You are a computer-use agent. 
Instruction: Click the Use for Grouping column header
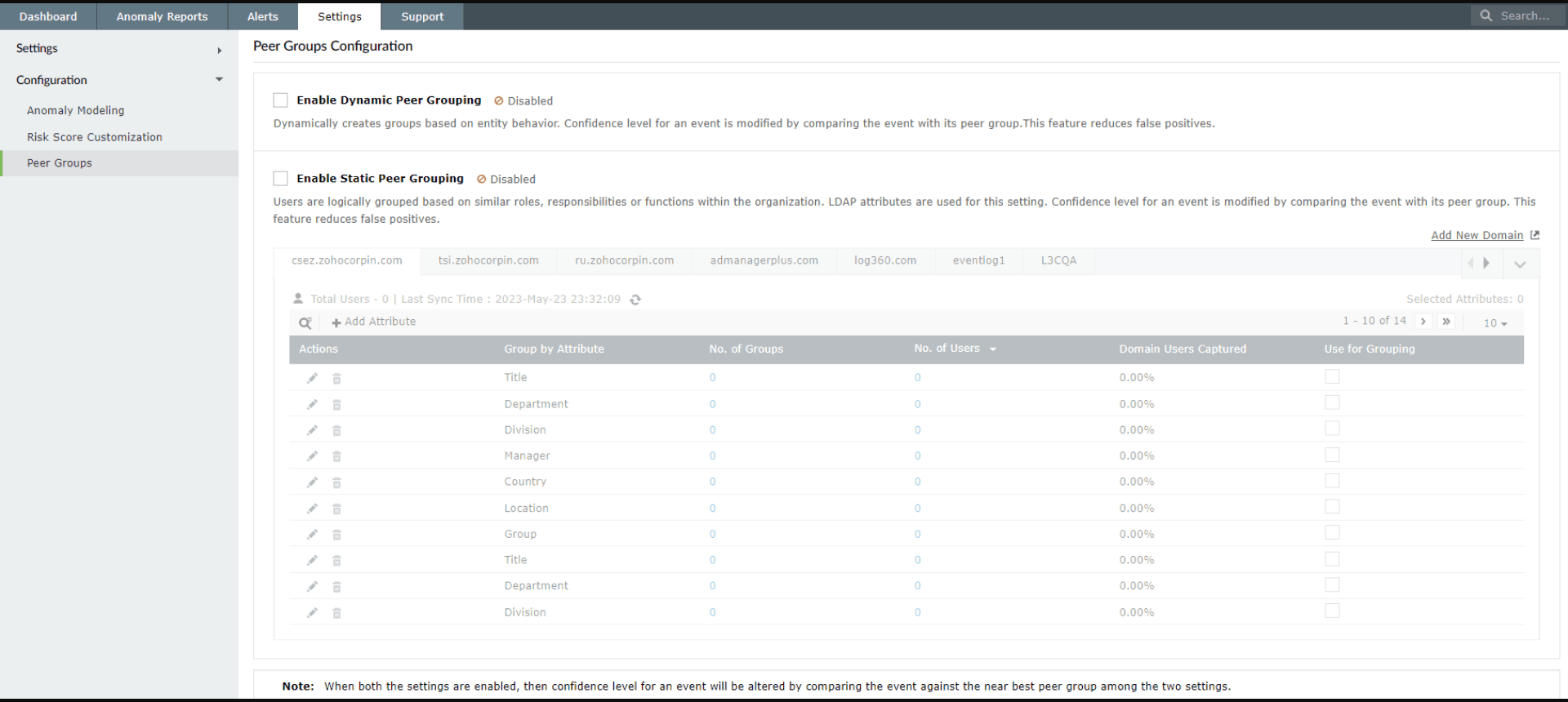[x=1370, y=349]
